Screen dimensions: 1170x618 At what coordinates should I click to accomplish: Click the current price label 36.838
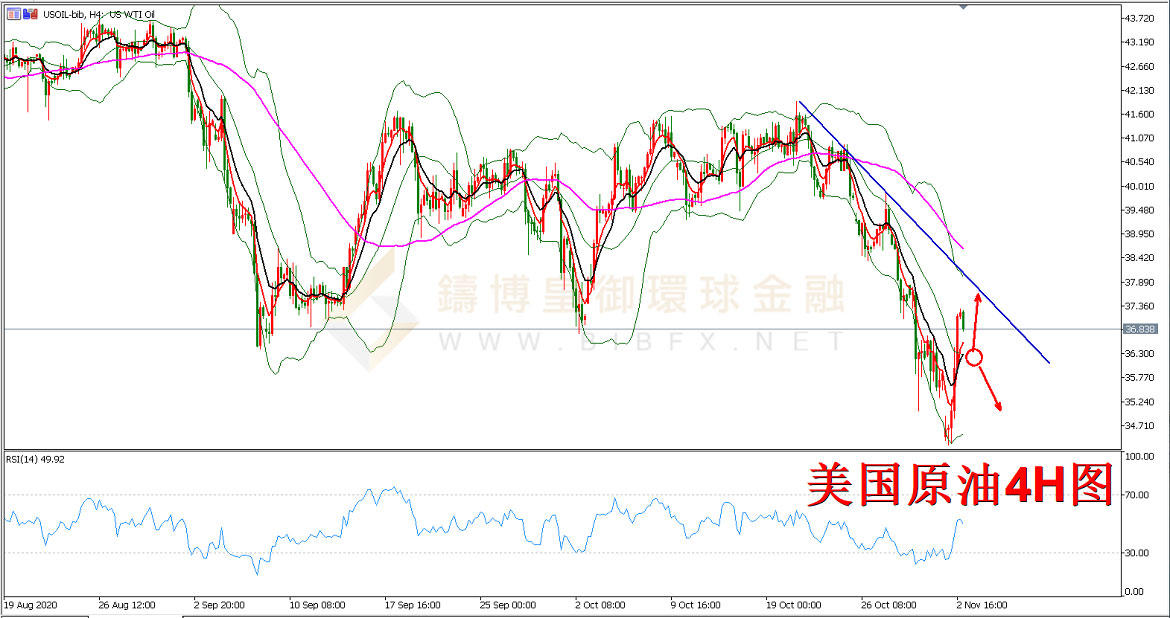(x=1140, y=329)
